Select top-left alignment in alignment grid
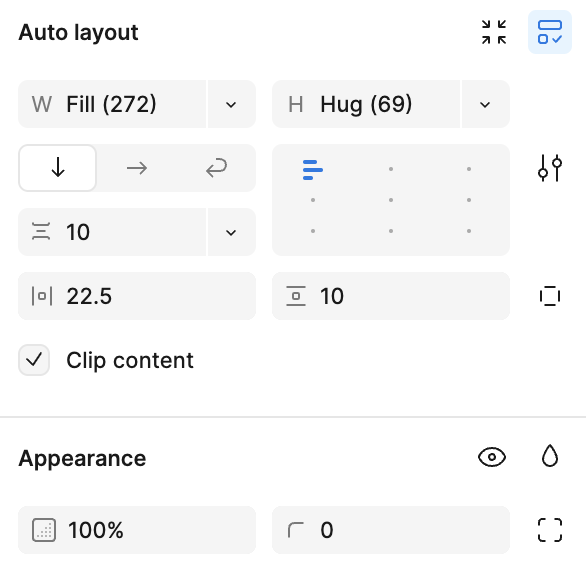Image resolution: width=586 pixels, height=572 pixels. (x=313, y=169)
